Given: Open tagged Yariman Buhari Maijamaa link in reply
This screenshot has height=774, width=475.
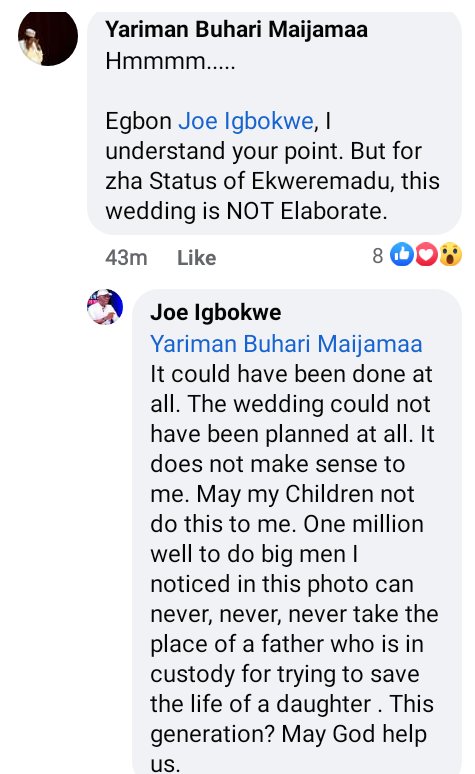Looking at the screenshot, I should pyautogui.click(x=286, y=344).
